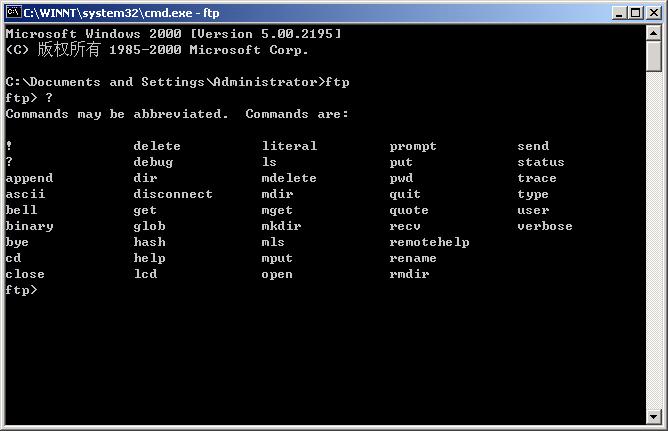Click the scrollbar down arrow
Screen dimensions: 668x431
coord(653,416)
